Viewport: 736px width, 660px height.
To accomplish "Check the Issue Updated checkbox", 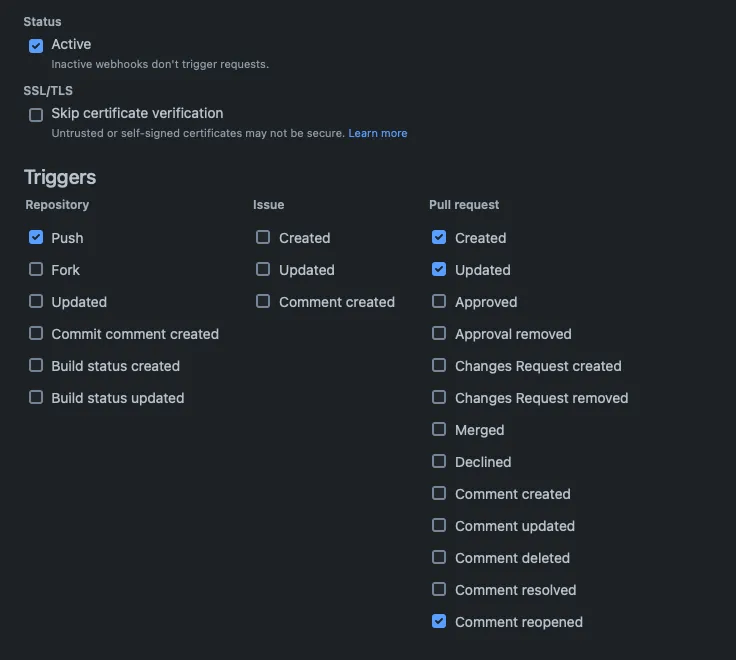I will pos(263,270).
